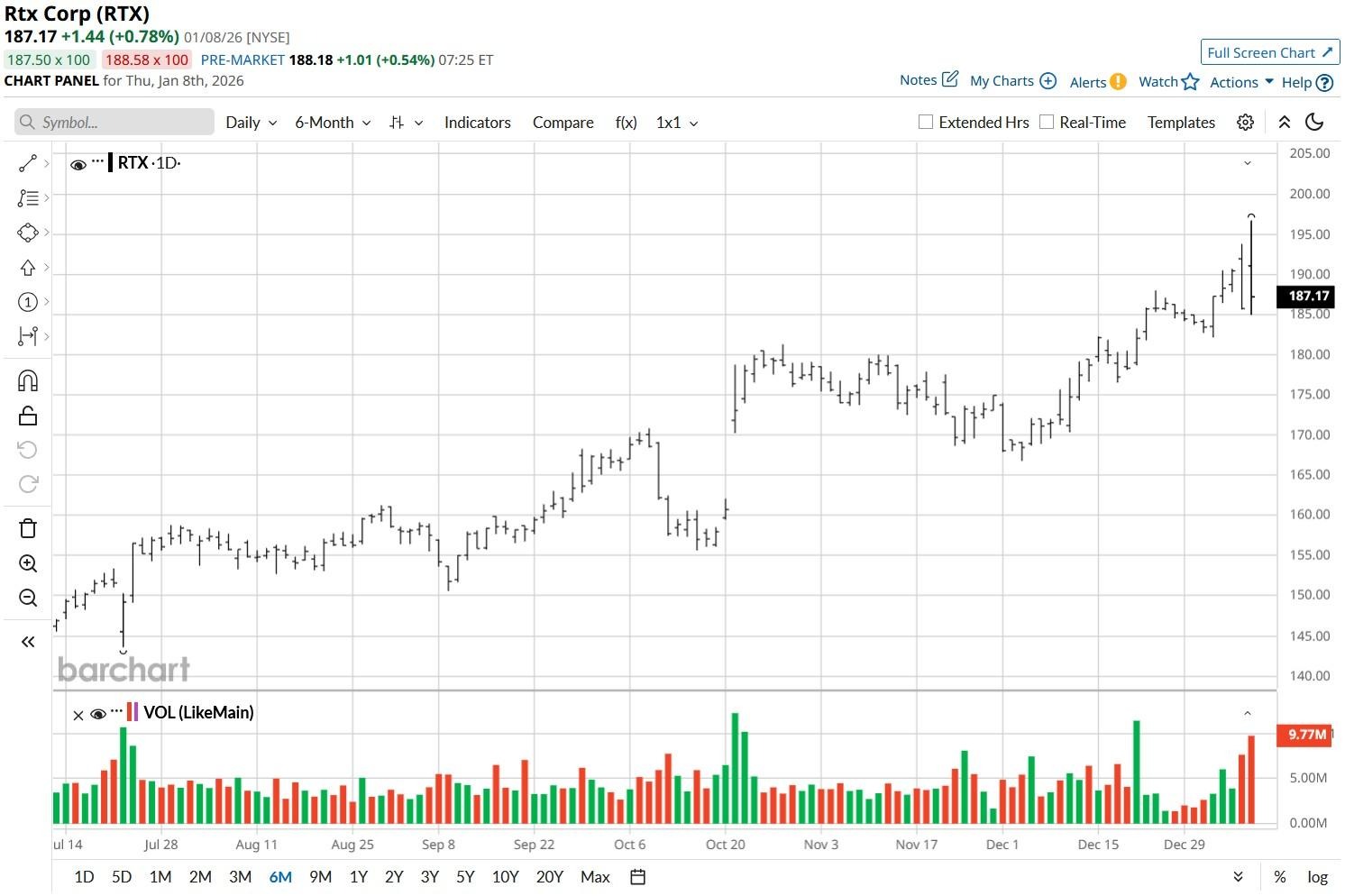
Task: Delete drawings with the trash icon
Action: click(x=28, y=528)
